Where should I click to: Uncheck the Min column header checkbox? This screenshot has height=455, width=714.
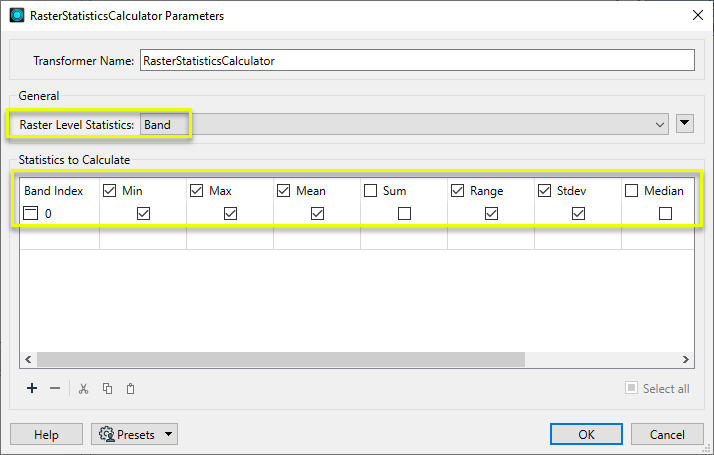[110, 191]
